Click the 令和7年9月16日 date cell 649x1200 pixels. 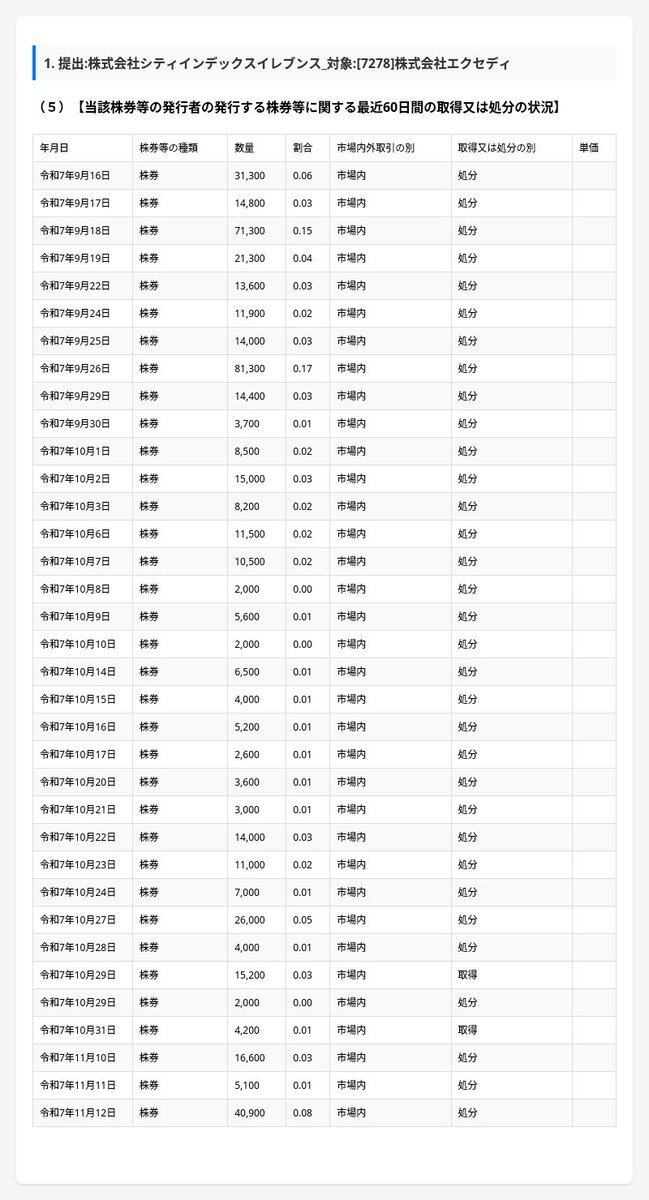[74, 175]
